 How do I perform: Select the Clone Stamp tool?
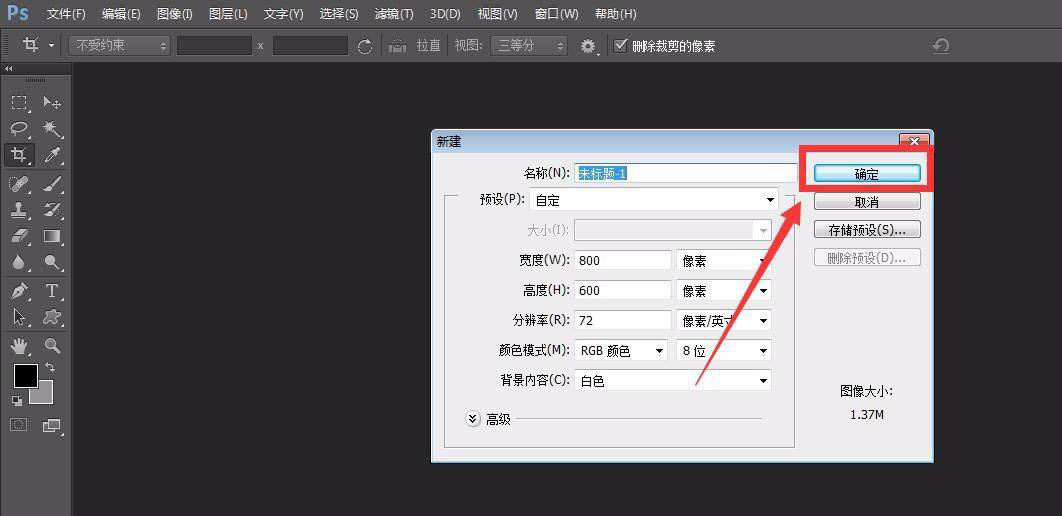(19, 210)
